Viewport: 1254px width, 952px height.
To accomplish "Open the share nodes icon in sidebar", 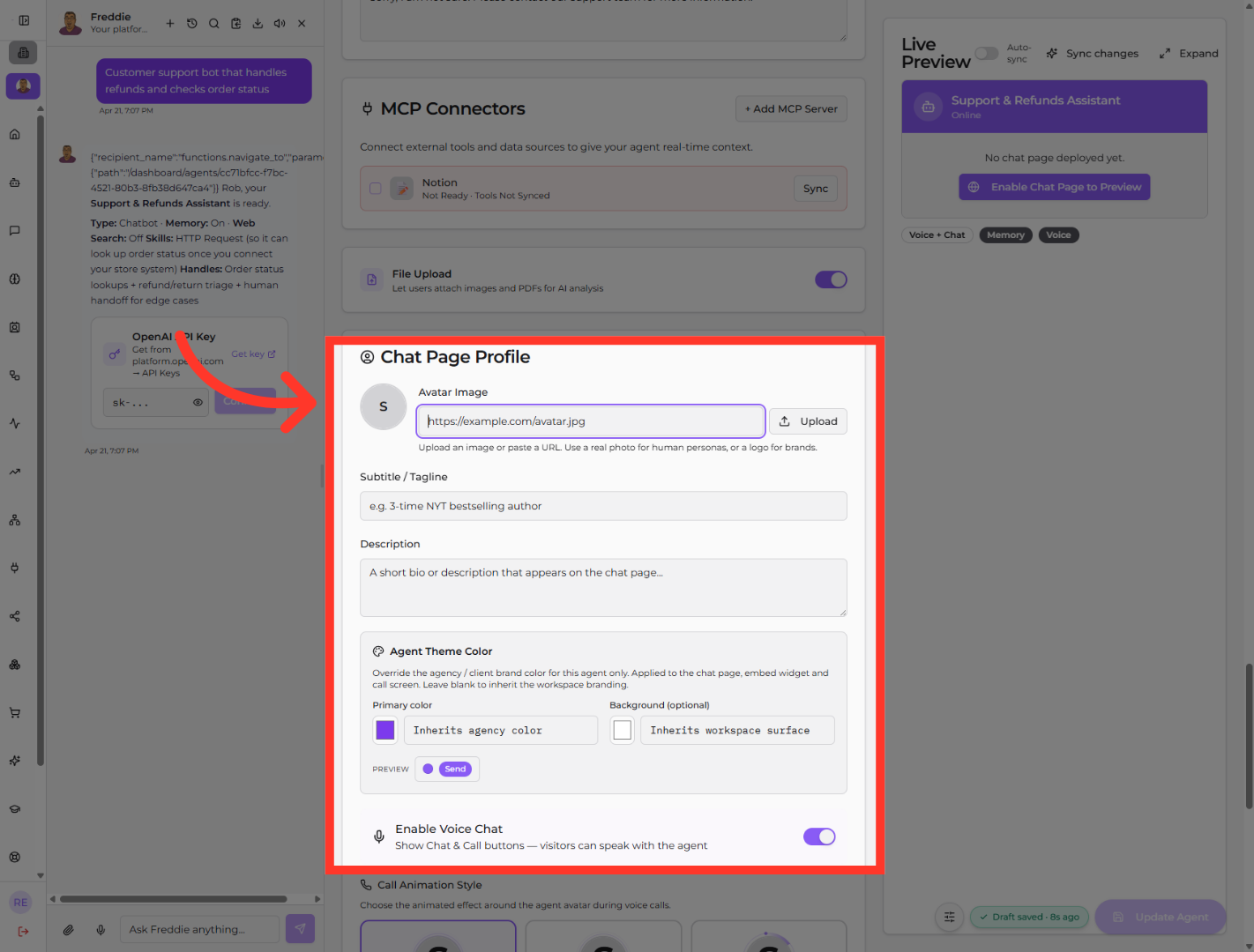I will tap(15, 616).
